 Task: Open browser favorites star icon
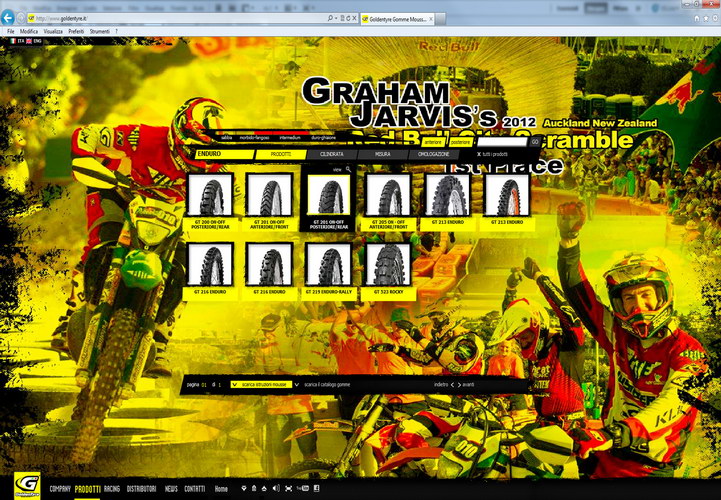[706, 18]
